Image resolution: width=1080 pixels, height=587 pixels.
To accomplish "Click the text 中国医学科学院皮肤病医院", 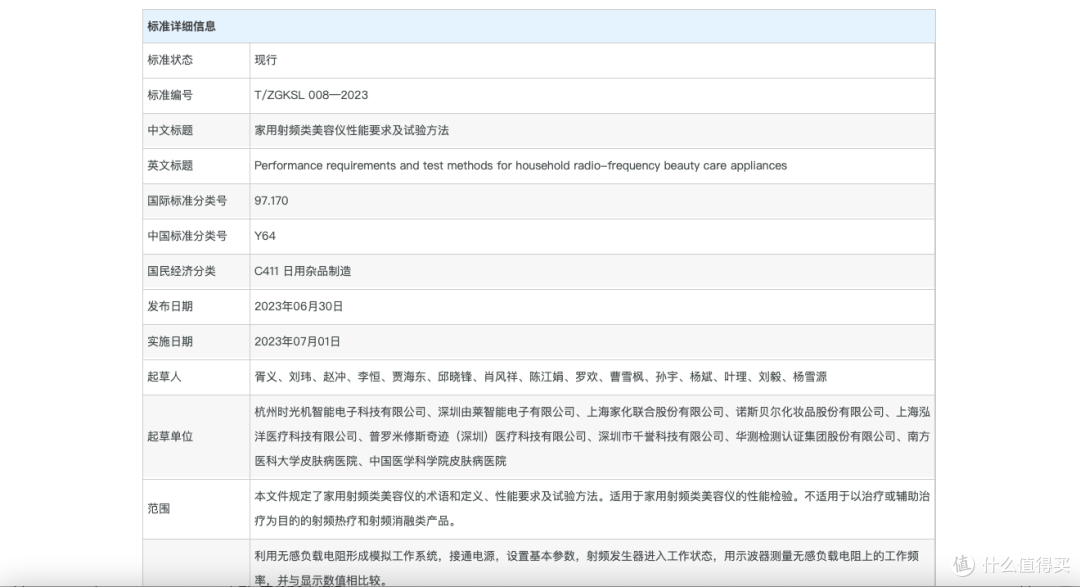I will tap(438, 461).
